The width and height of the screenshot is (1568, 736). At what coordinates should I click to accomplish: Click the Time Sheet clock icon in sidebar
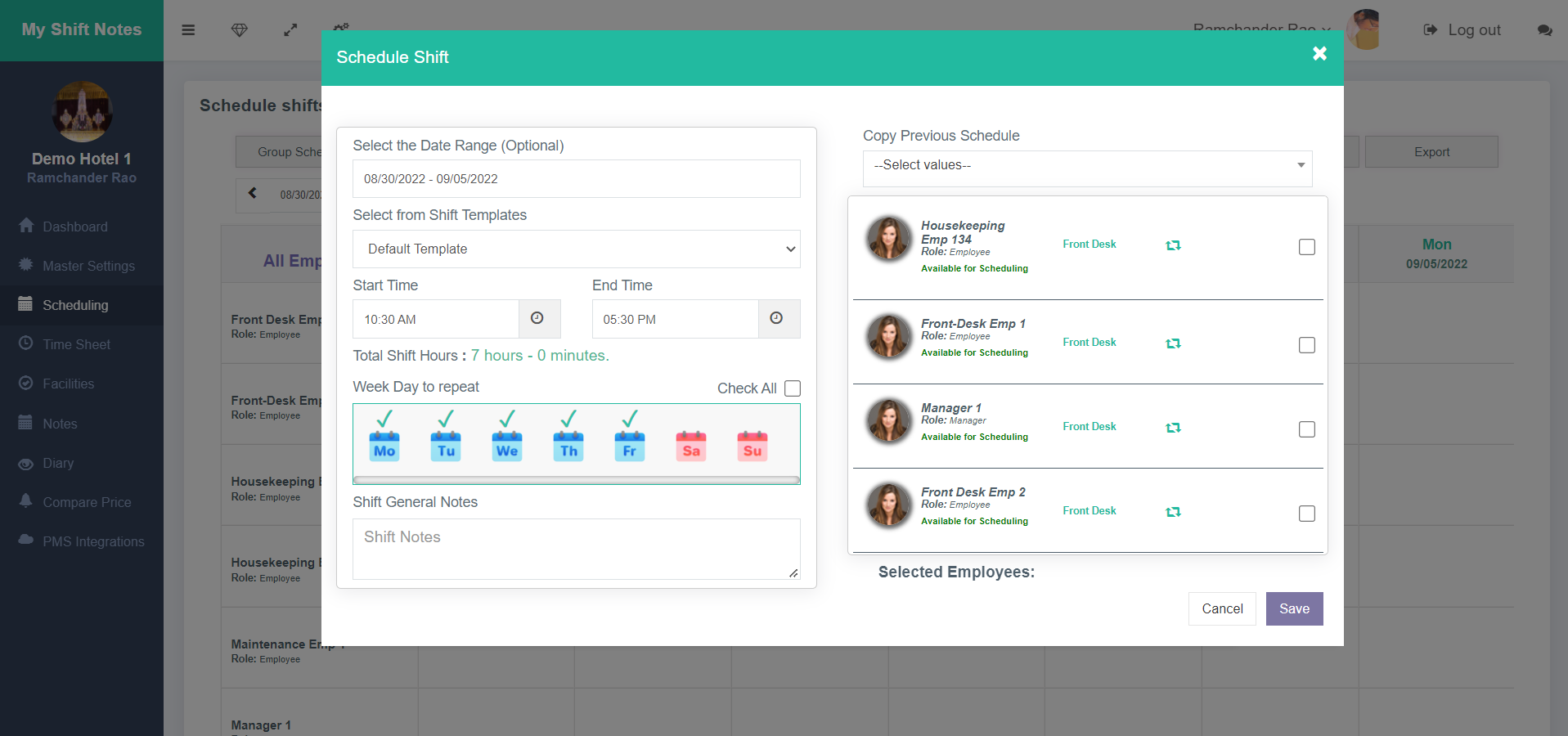[25, 344]
